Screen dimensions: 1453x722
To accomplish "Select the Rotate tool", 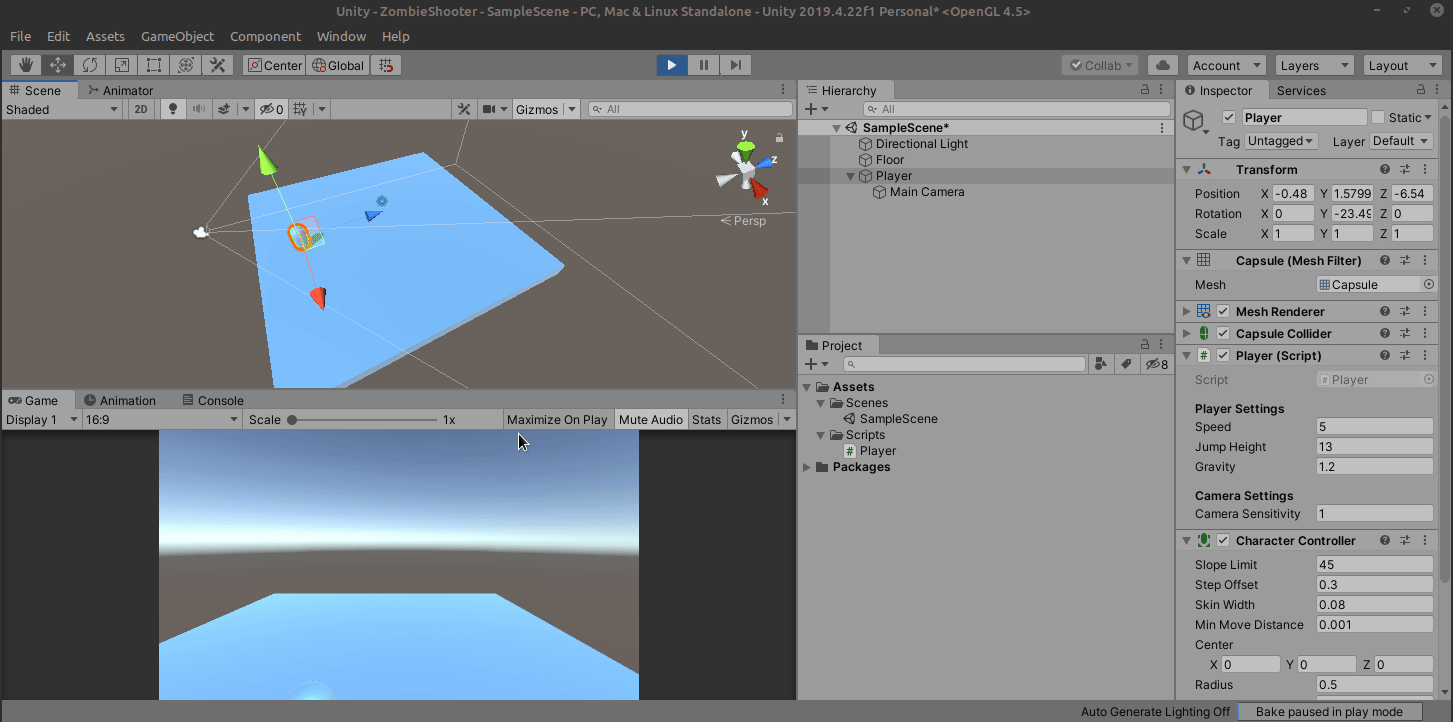I will [90, 65].
